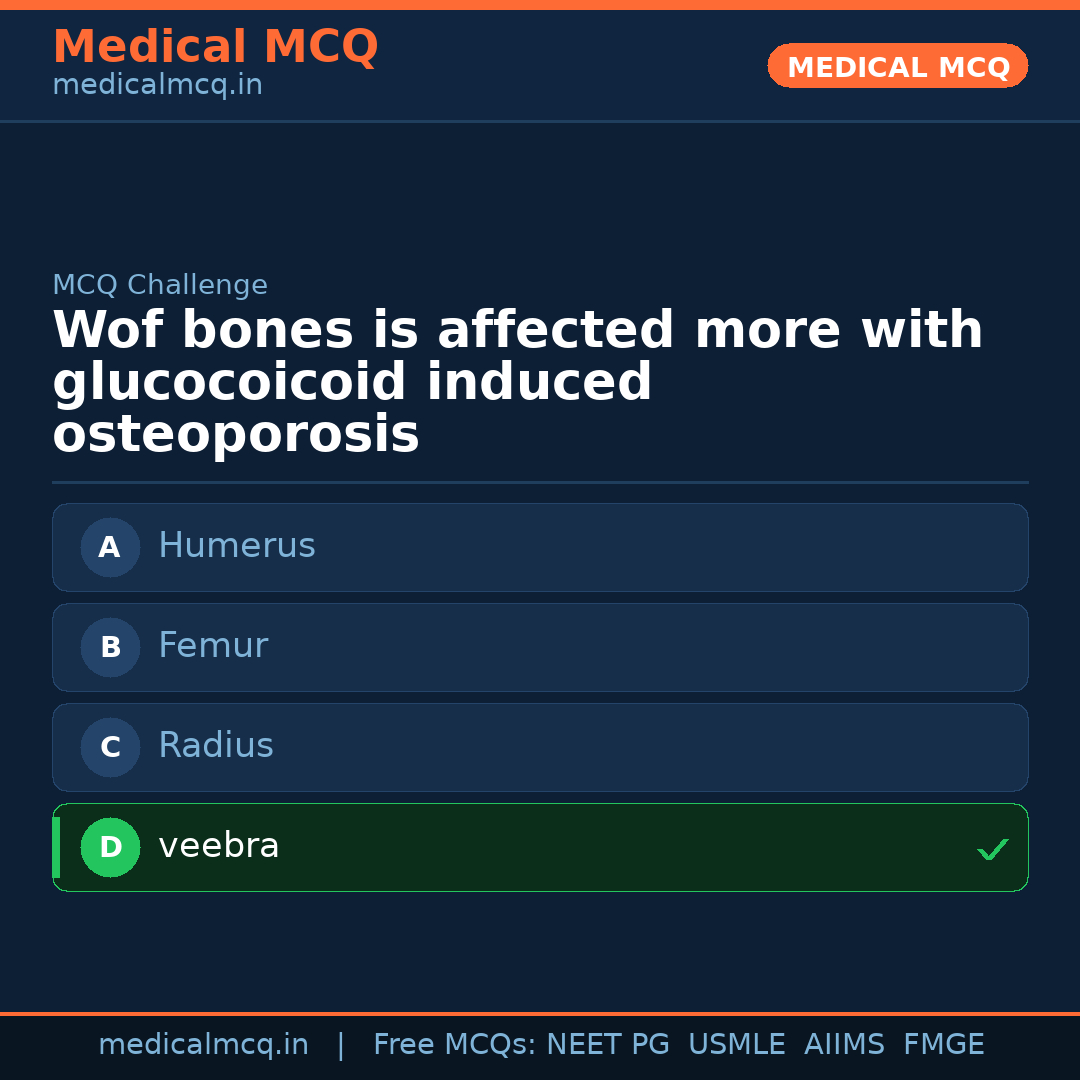The height and width of the screenshot is (1080, 1080).
Task: Click the USMLE footer text
Action: pos(736,1045)
